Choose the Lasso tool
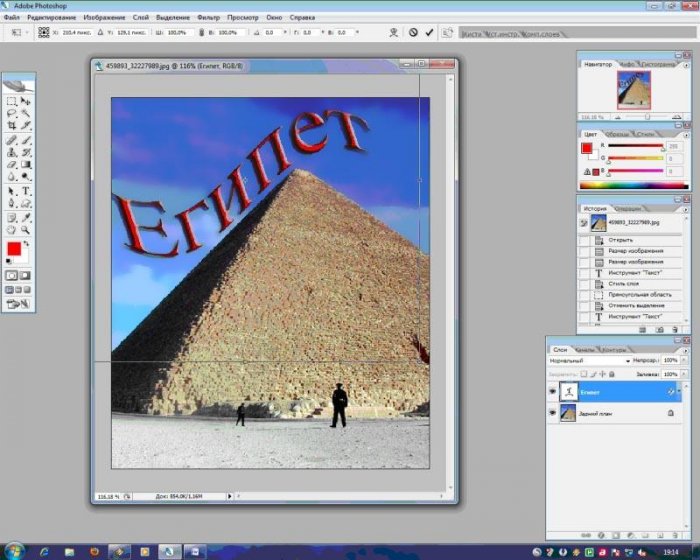The image size is (700, 560). tap(11, 114)
